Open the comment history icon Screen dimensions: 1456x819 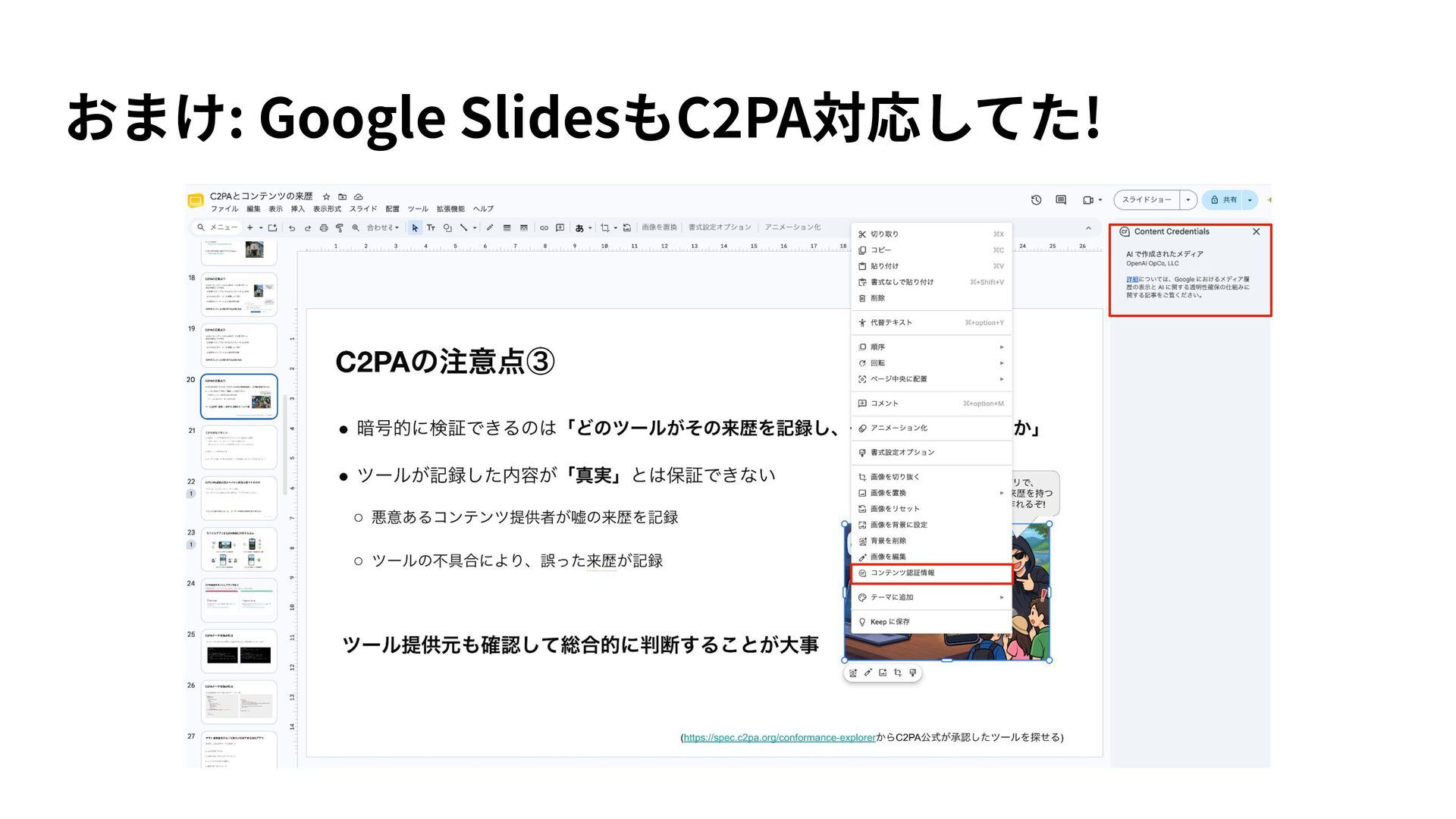click(1061, 200)
